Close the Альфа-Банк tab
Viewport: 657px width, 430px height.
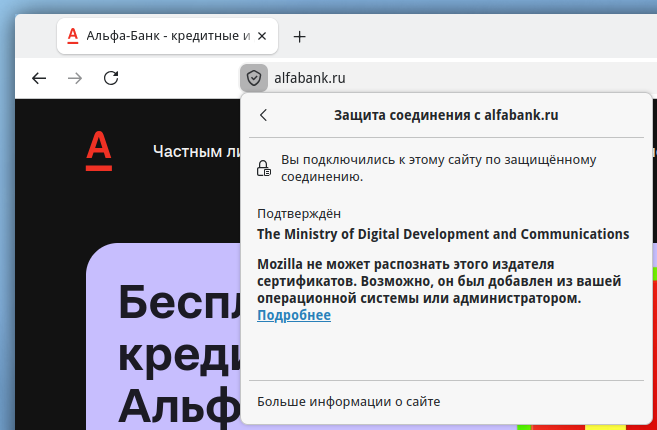[262, 36]
